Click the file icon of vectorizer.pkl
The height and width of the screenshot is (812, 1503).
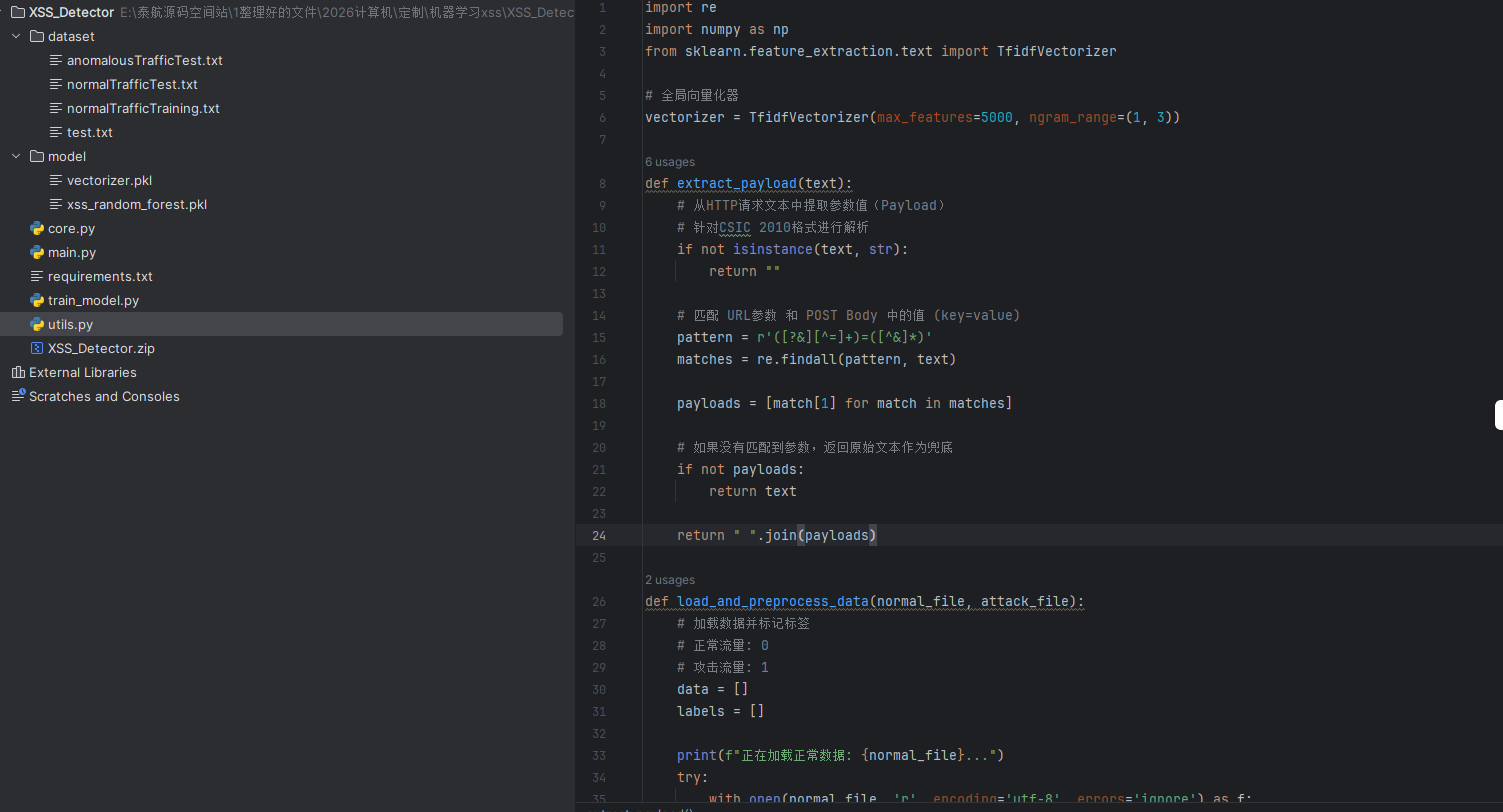[x=56, y=180]
